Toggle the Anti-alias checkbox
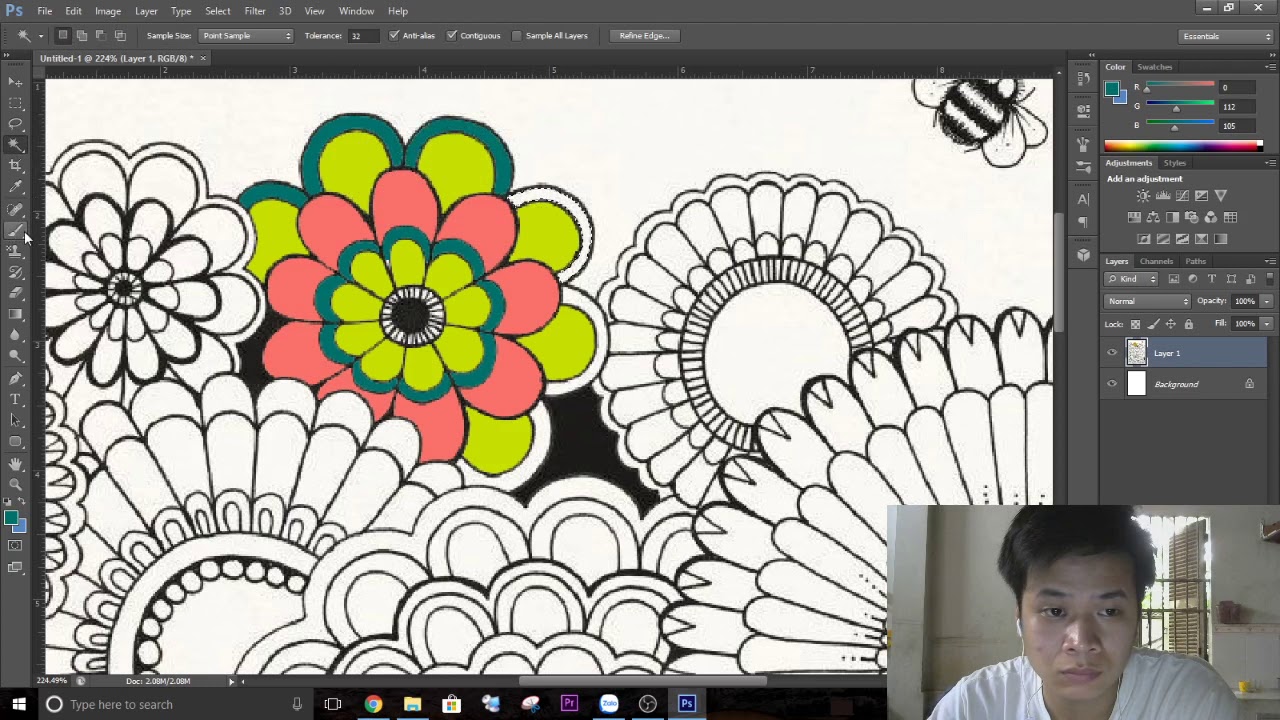Screen dimensions: 1280x720 tap(394, 36)
